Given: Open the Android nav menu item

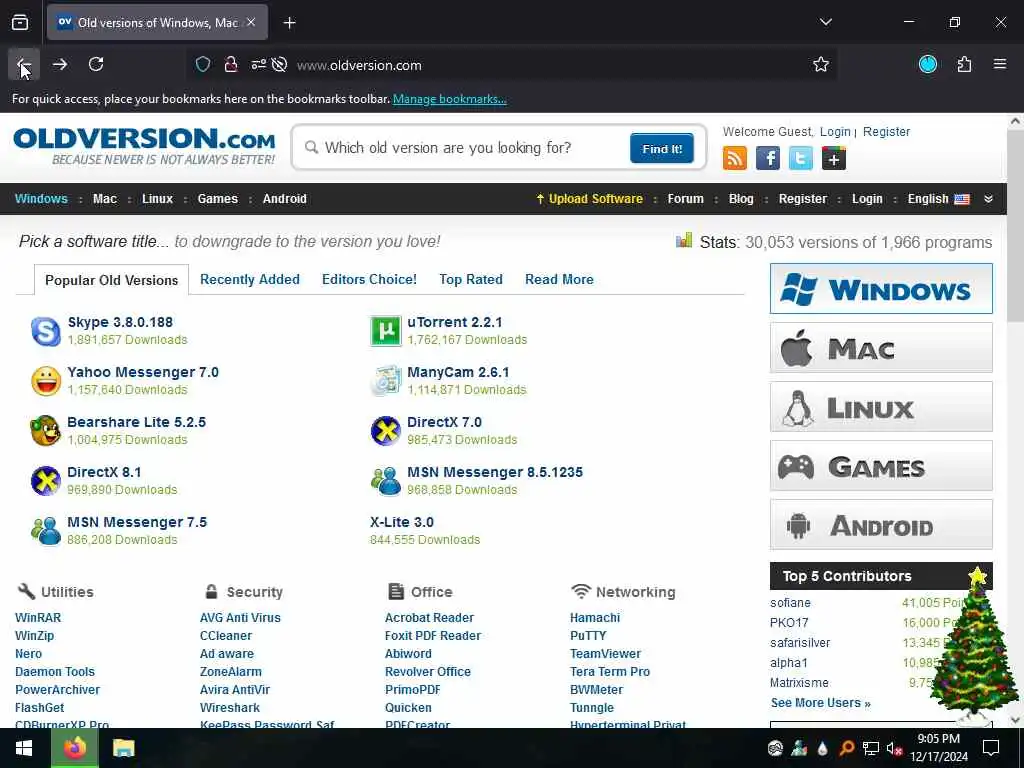Looking at the screenshot, I should coord(285,199).
